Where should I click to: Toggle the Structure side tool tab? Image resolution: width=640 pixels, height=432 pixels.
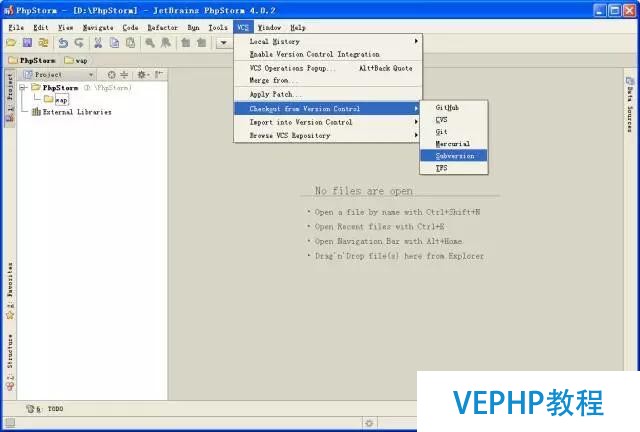pyautogui.click(x=10, y=362)
